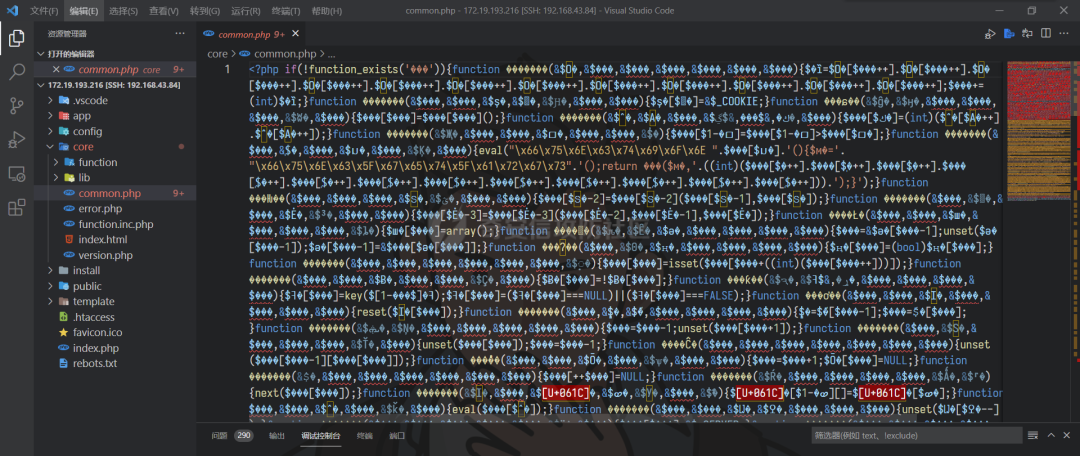
Task: Open 查看(V) menu
Action: tap(164, 11)
